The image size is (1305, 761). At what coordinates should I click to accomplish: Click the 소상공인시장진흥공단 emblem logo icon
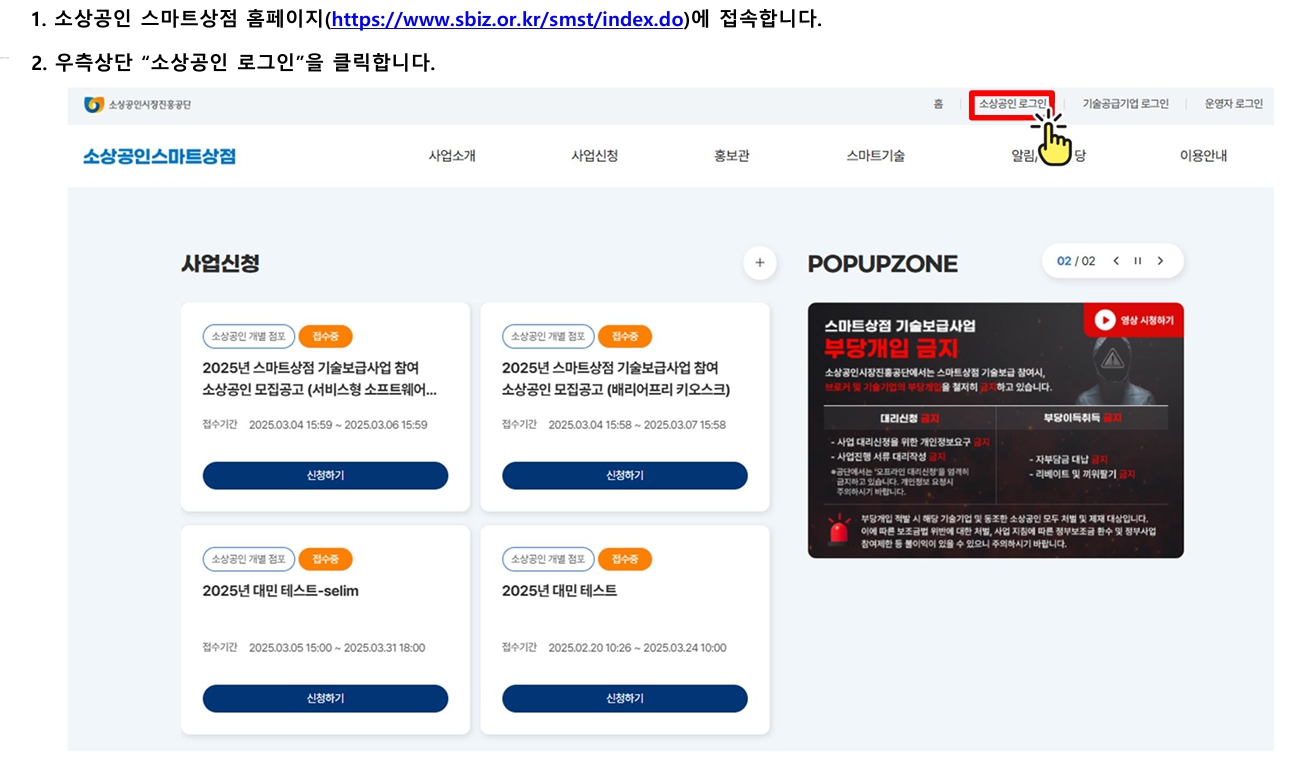[x=94, y=105]
